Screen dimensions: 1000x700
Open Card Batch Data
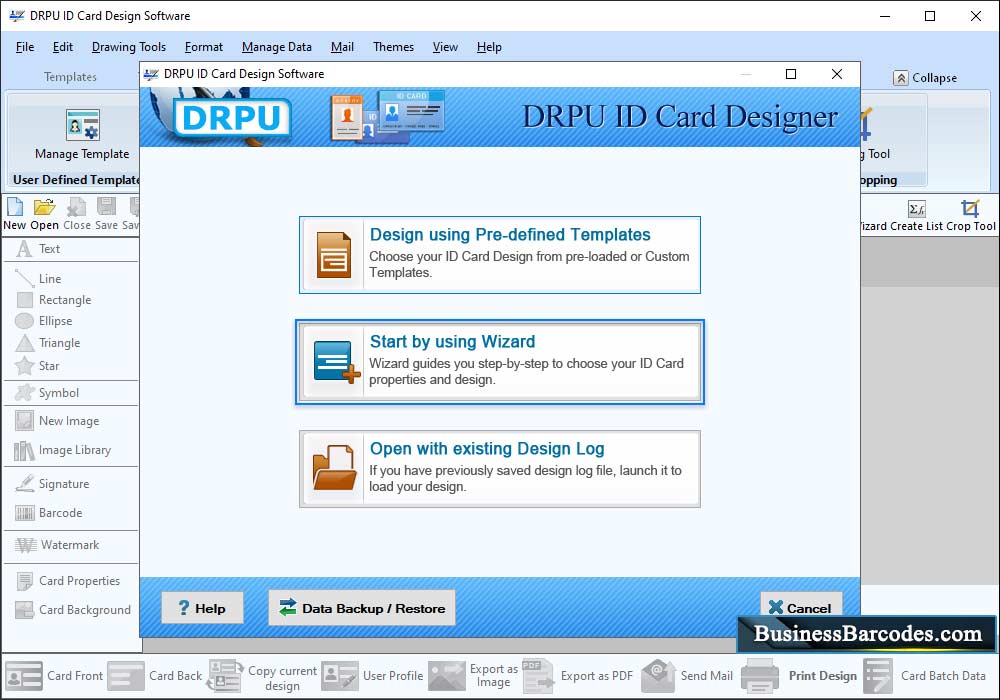[x=925, y=676]
